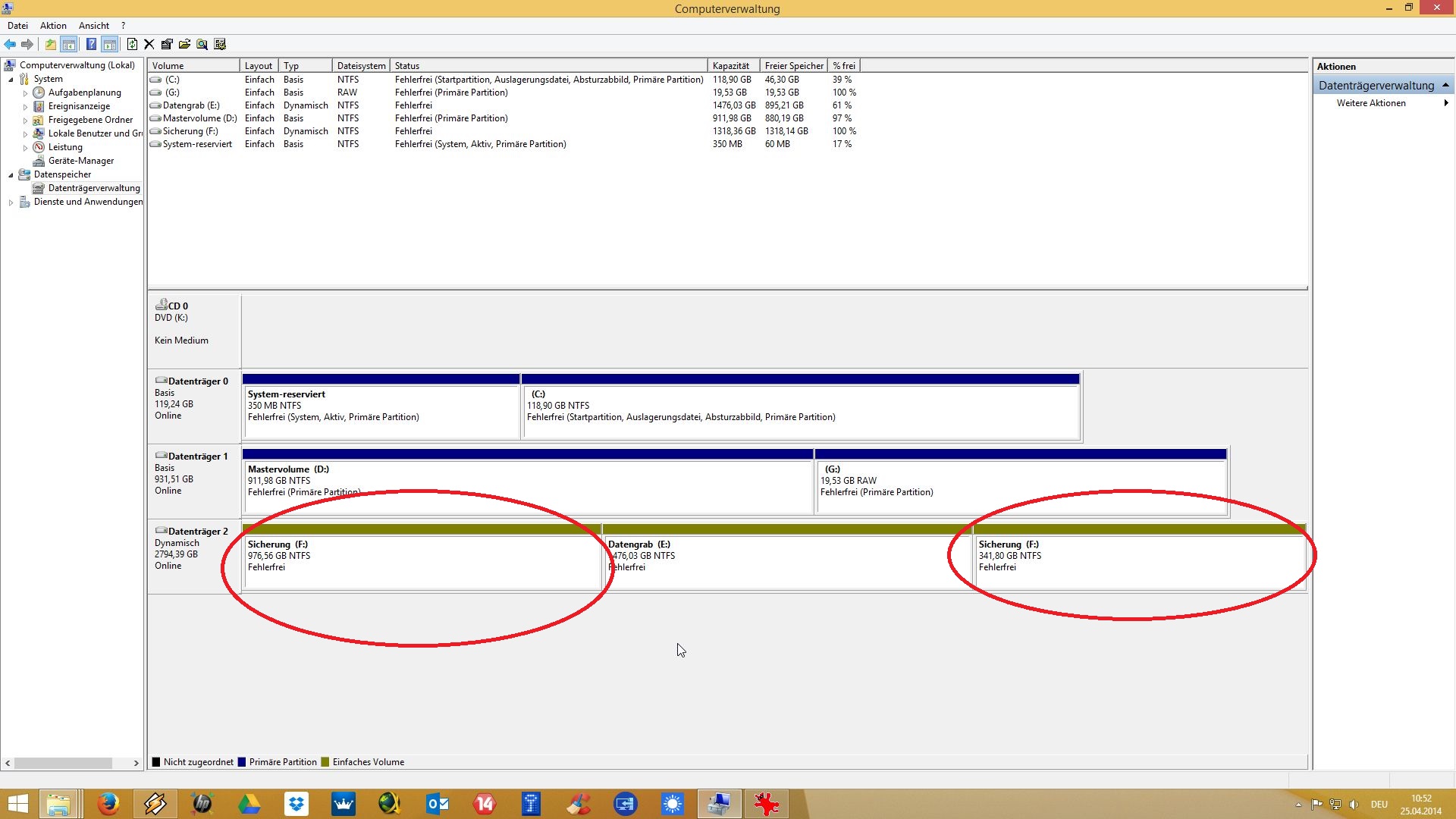
Task: Click the blue Back arrow in toolbar
Action: (10, 44)
